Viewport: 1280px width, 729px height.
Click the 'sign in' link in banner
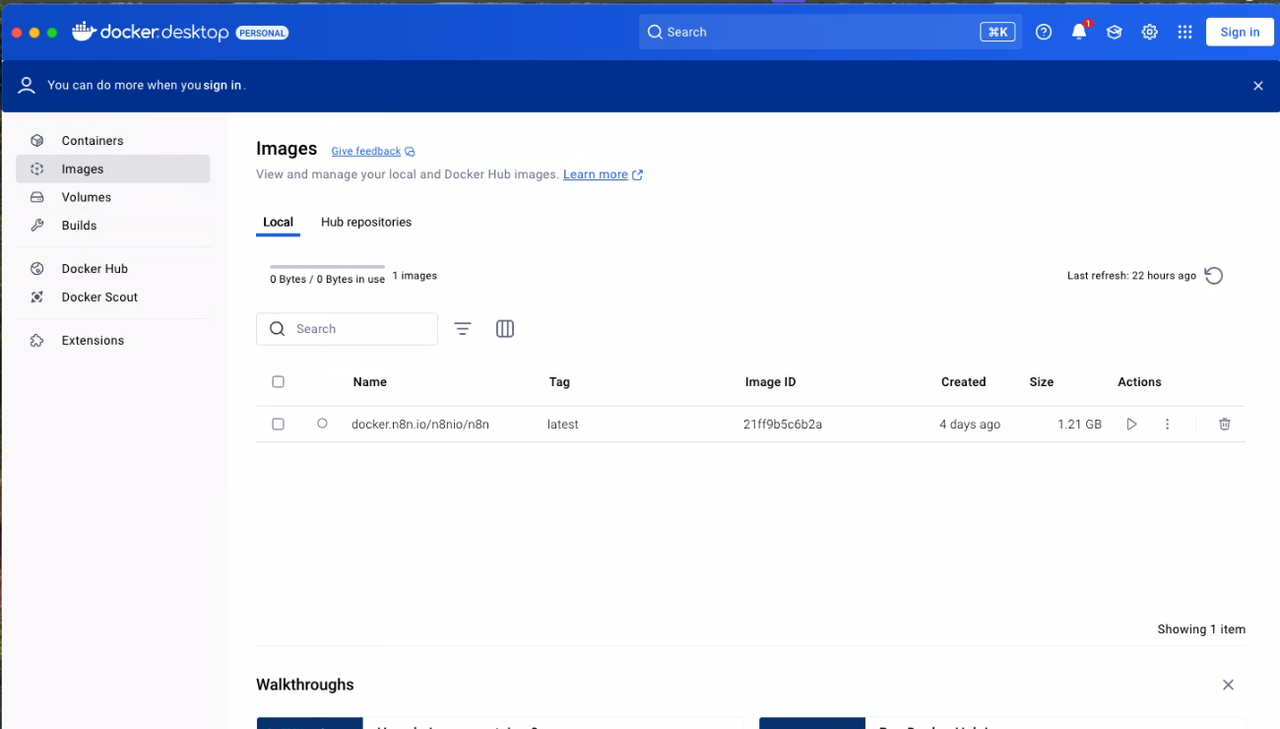click(x=222, y=86)
